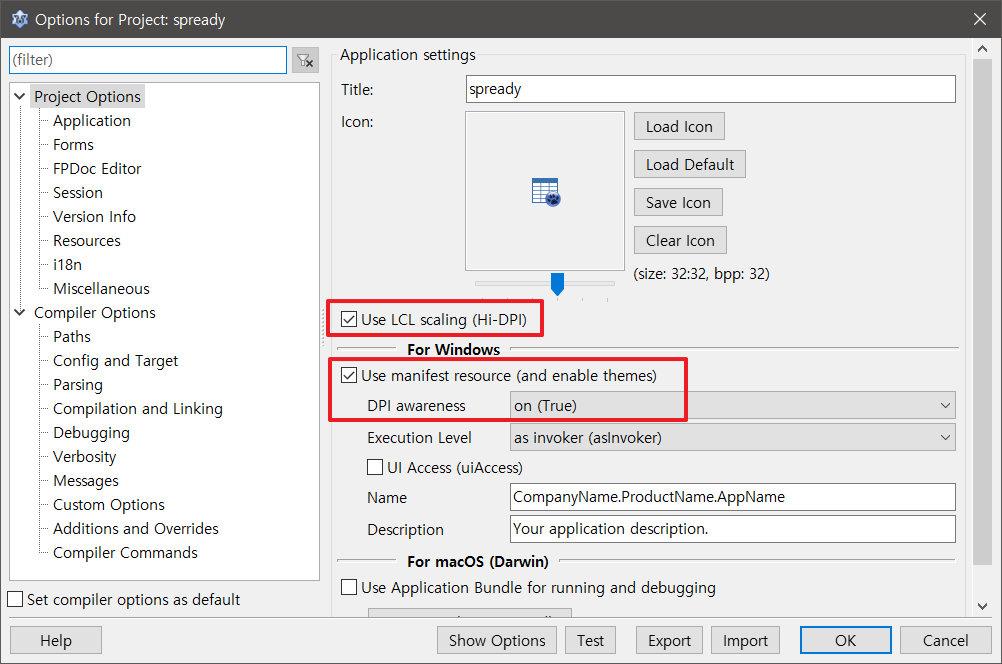The width and height of the screenshot is (1002, 664).
Task: Enable UI Access (uiAccess) checkbox
Action: (375, 467)
